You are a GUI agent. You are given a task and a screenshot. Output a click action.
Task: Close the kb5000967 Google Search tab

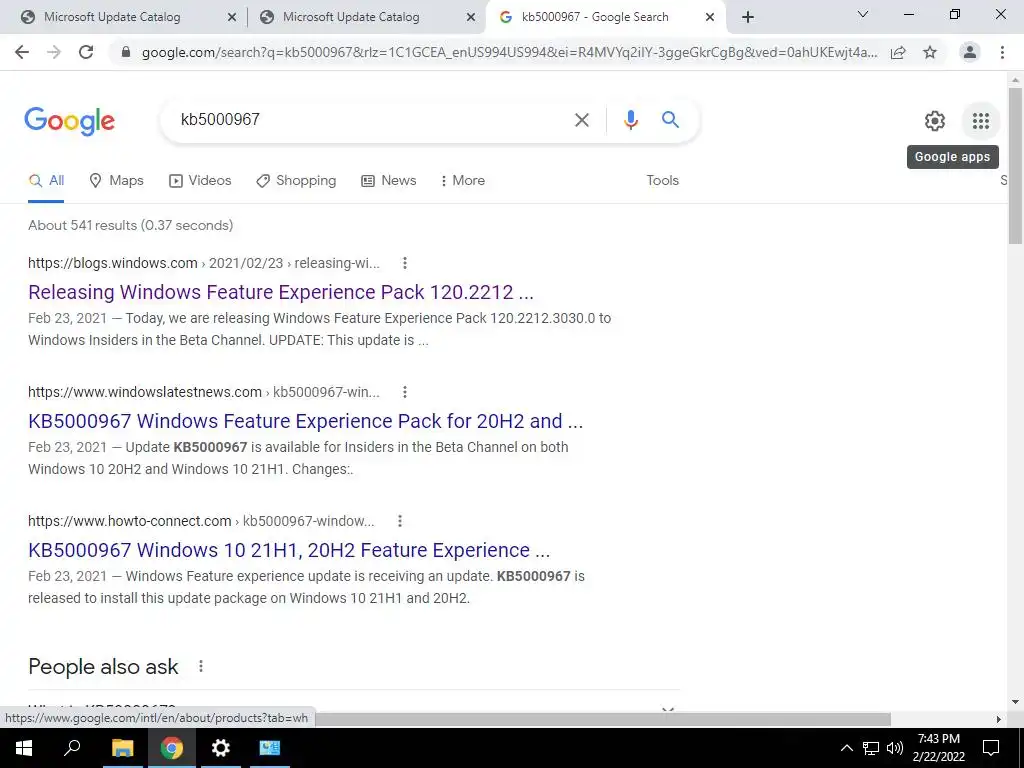pyautogui.click(x=710, y=18)
